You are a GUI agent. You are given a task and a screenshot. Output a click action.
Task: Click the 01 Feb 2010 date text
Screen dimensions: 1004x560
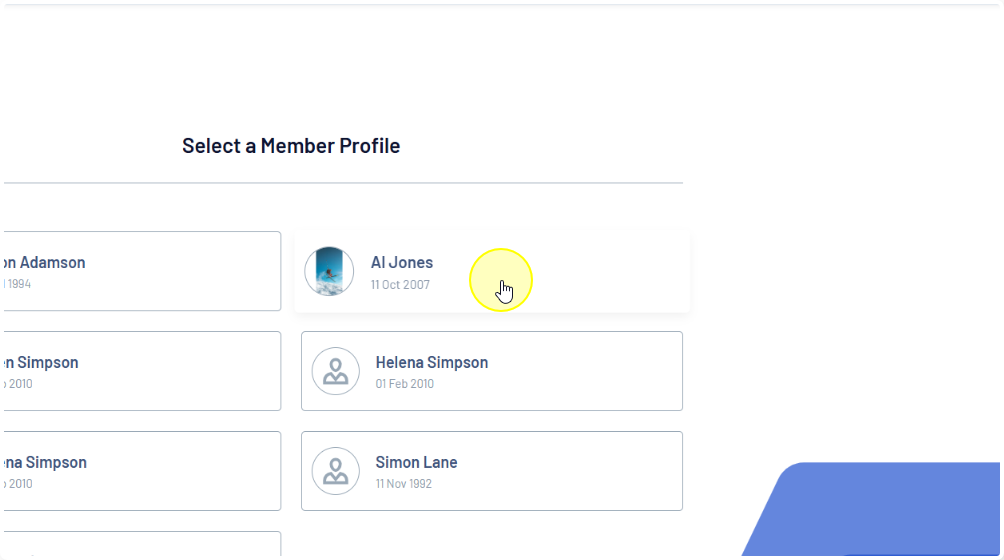[x=404, y=384]
